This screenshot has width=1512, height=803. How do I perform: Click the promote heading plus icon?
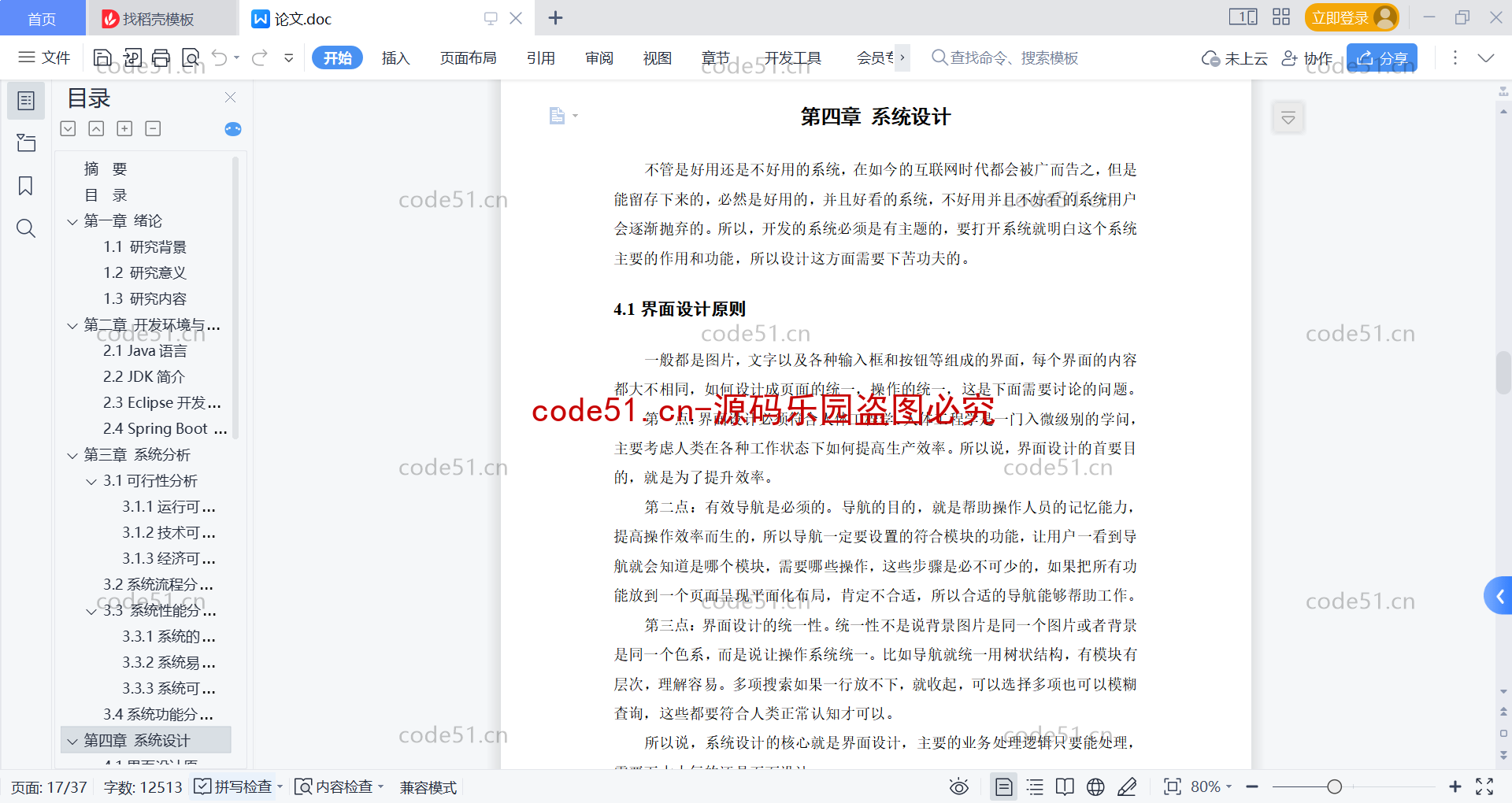pos(124,128)
